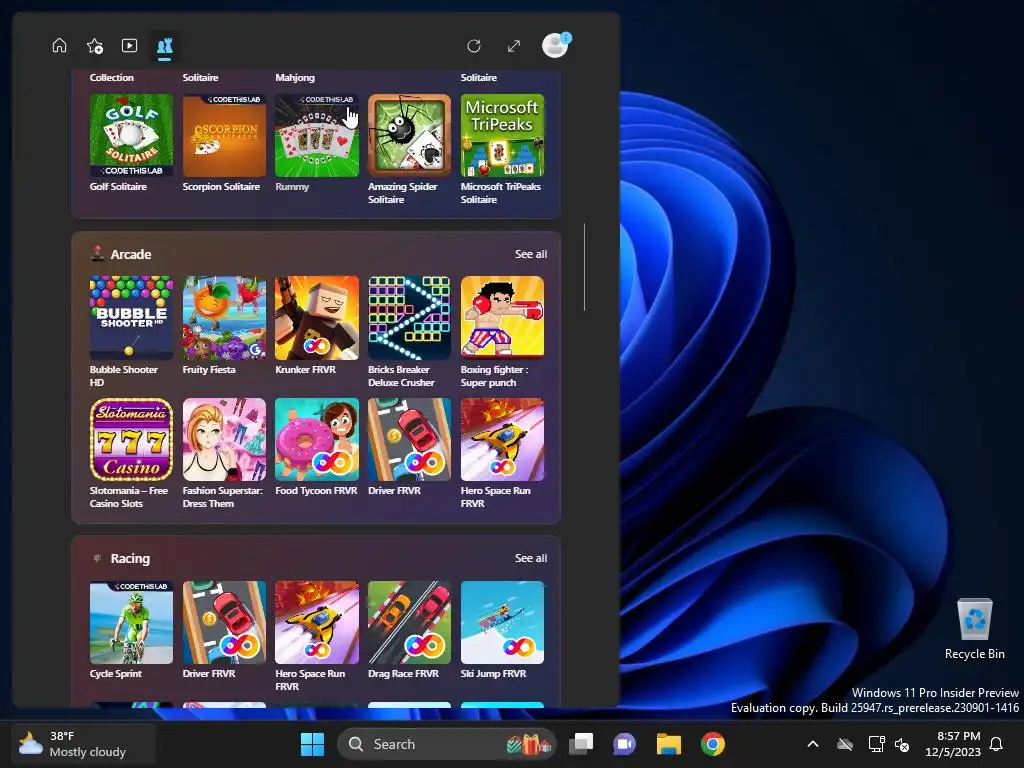Click the cloud sync tray icon
Viewport: 1024px width, 768px height.
[845, 744]
